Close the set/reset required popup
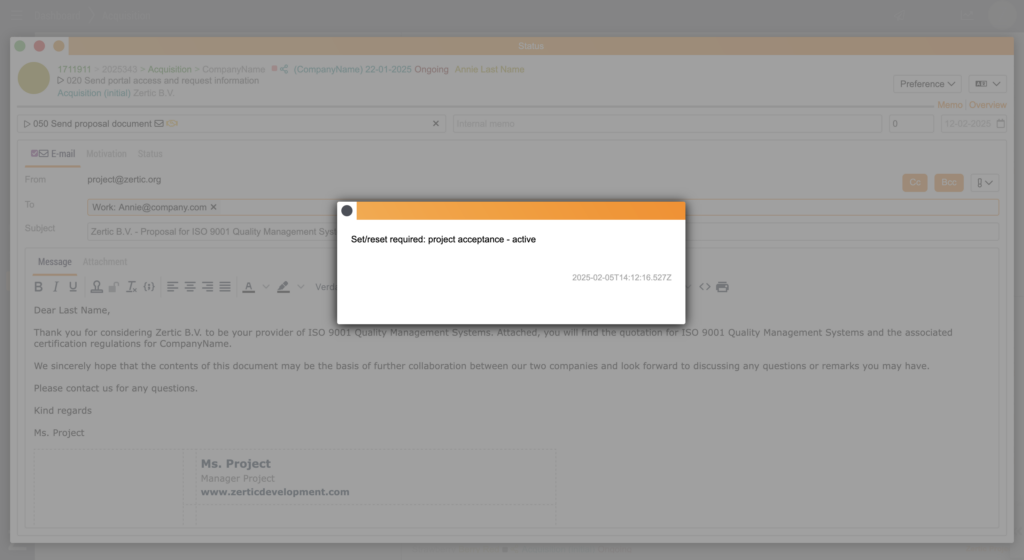Viewport: 1024px width, 560px height. 347,211
